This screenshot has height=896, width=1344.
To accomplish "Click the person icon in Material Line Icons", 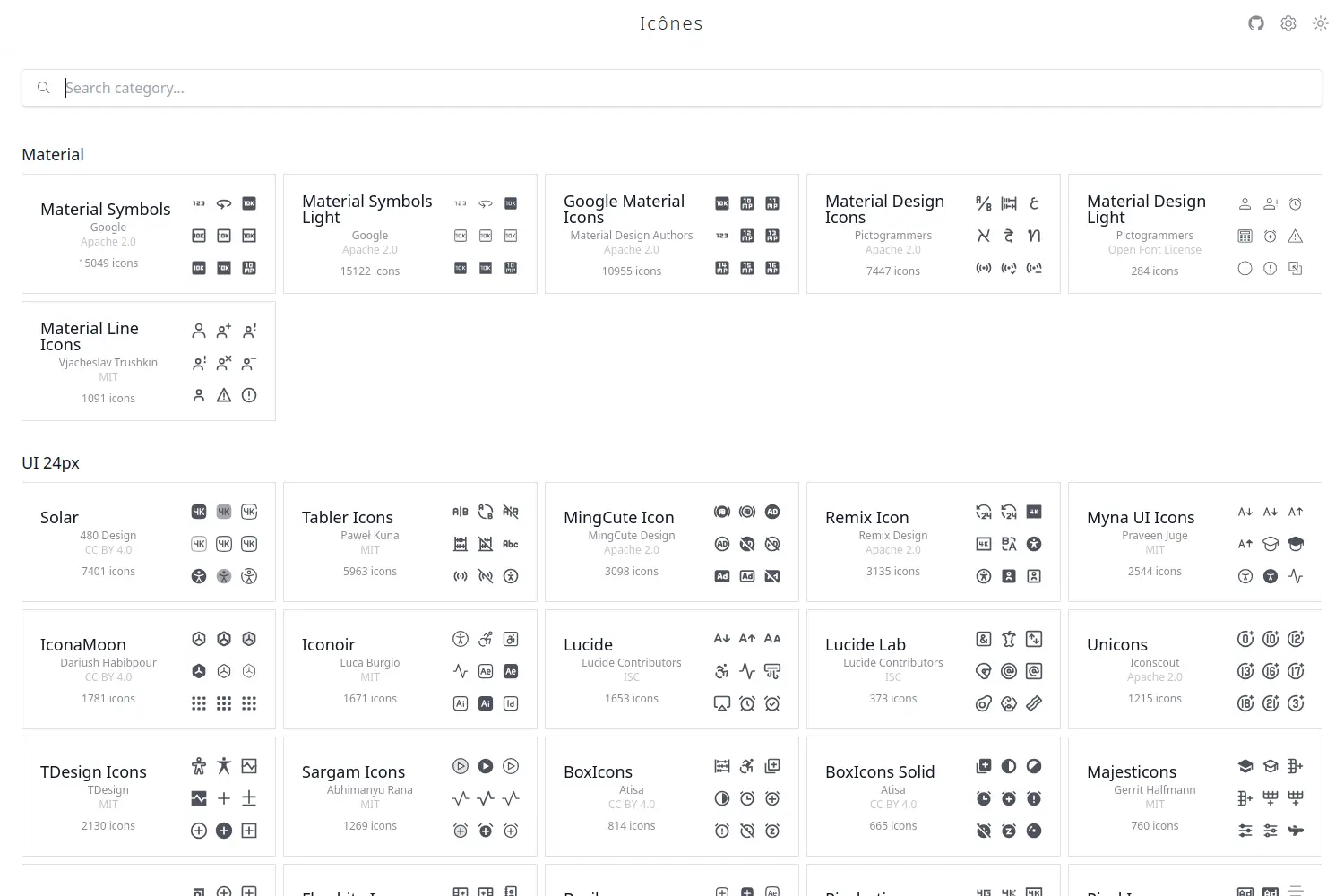I will pyautogui.click(x=199, y=331).
